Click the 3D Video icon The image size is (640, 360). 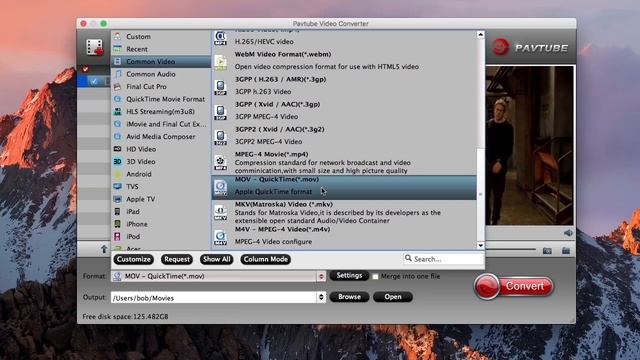pos(118,161)
